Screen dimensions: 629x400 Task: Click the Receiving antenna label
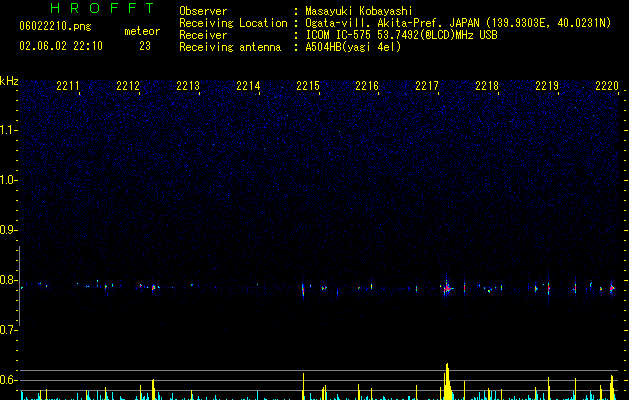[x=230, y=47]
